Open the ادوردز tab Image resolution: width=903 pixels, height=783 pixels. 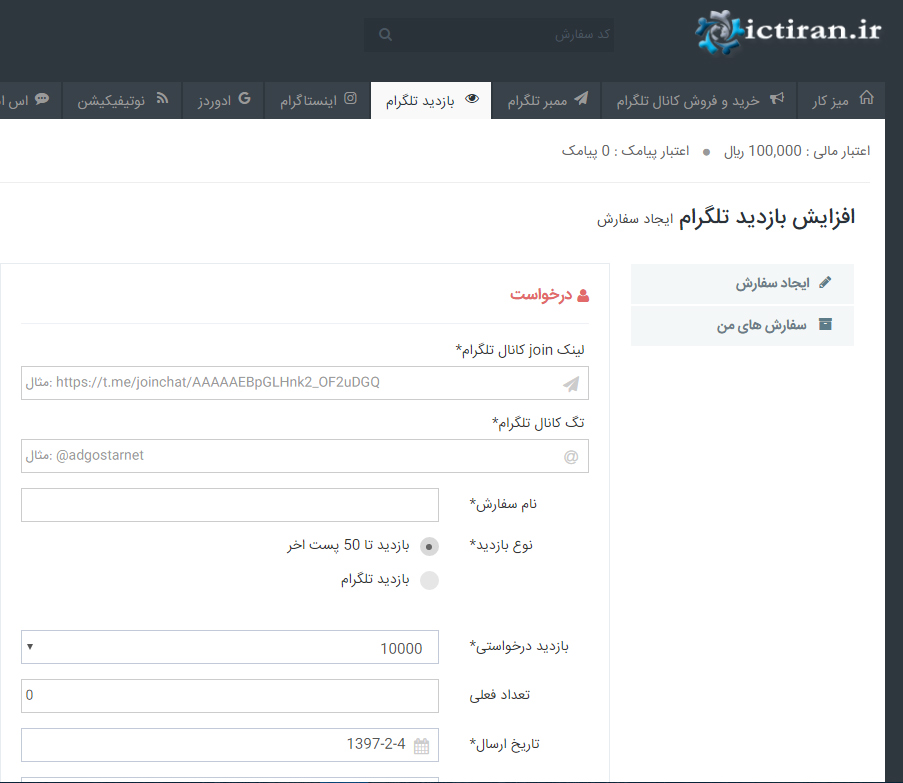point(223,100)
